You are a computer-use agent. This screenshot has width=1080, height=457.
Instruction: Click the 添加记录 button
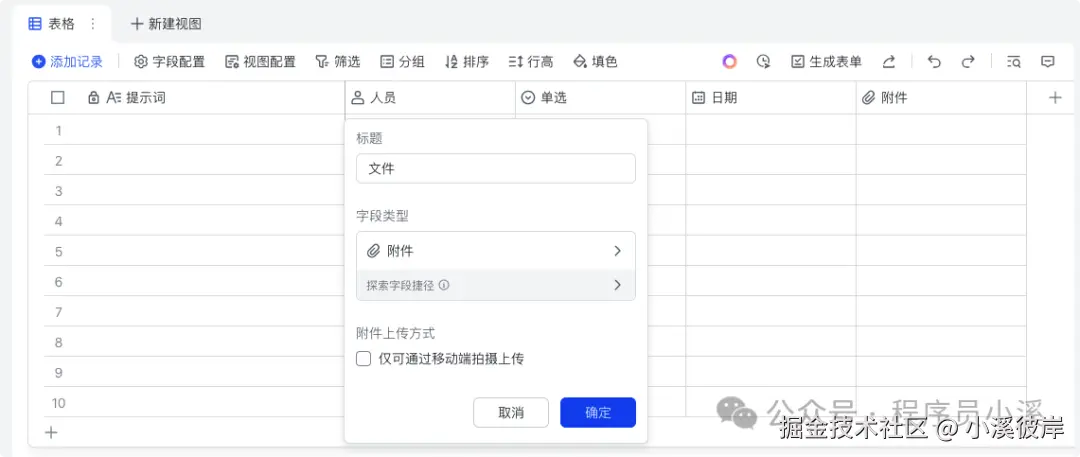tap(68, 62)
